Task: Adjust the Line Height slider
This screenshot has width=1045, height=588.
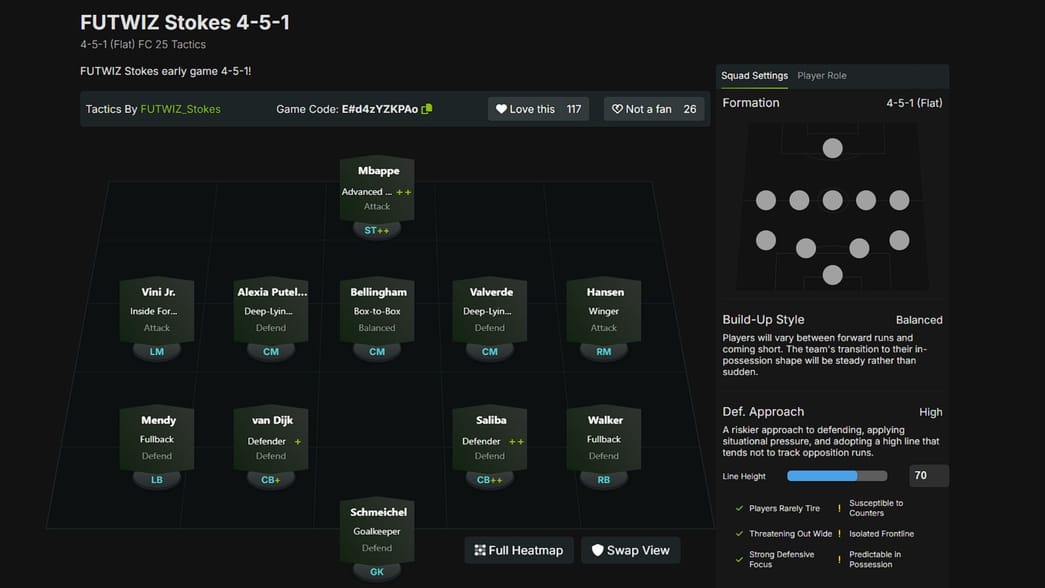Action: [x=837, y=476]
